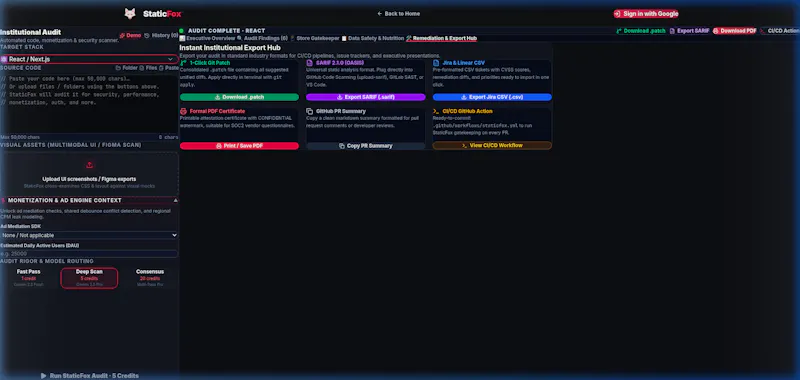Click the purple file icon beside SARIF 2.1.0

pos(310,63)
